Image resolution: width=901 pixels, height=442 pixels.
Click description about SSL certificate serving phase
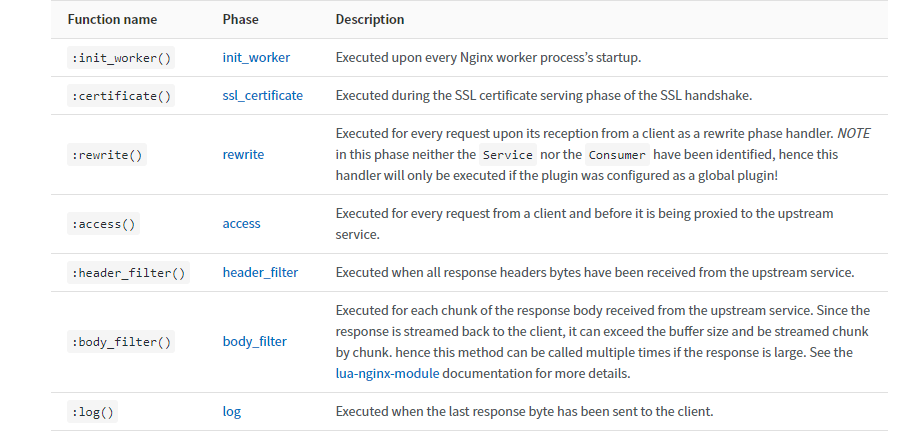click(544, 95)
